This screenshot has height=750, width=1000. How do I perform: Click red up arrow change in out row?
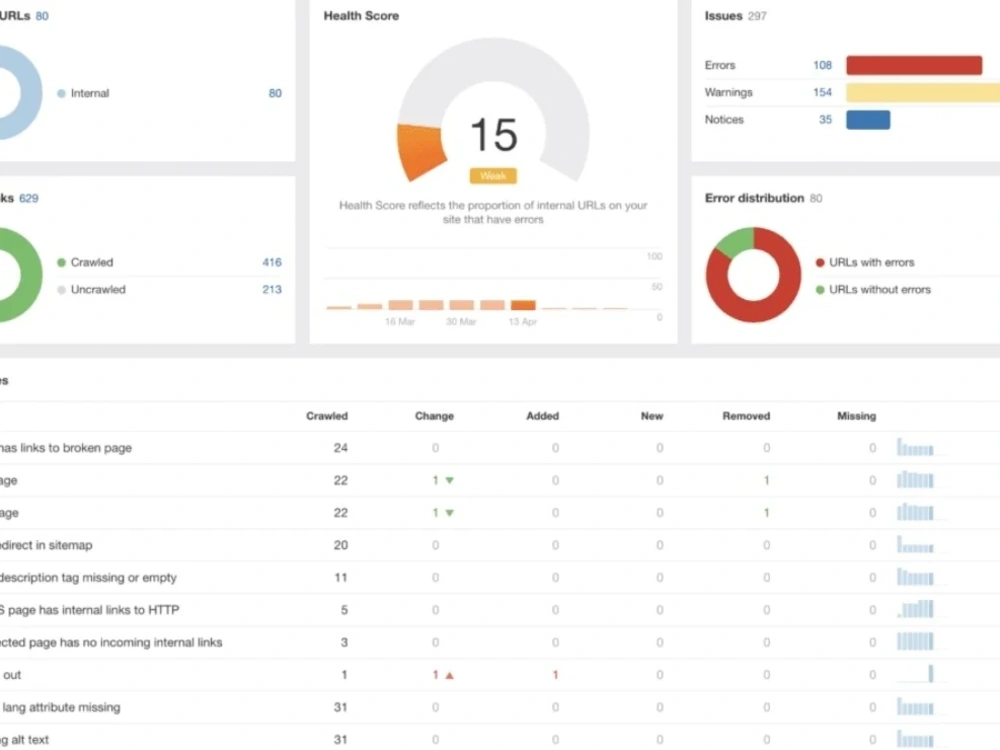450,675
